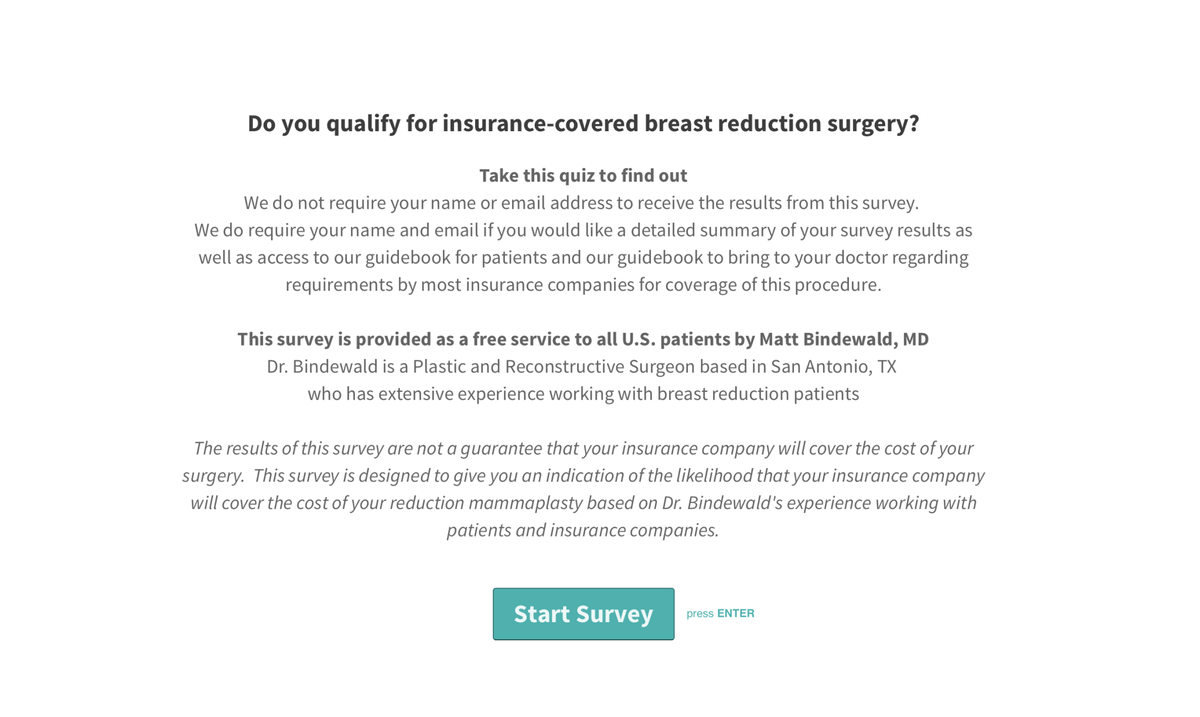
Task: Click the "press ENTER" hint text
Action: pyautogui.click(x=720, y=614)
